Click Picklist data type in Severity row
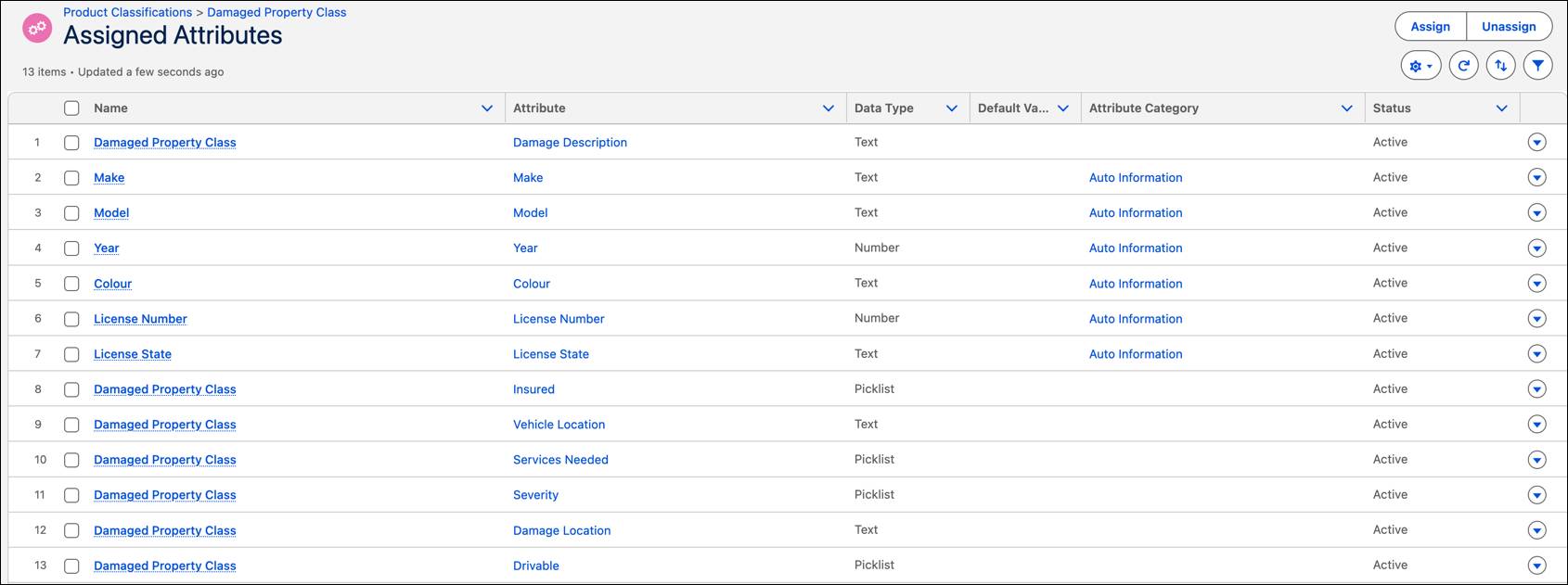The height and width of the screenshot is (585, 1568). point(874,494)
